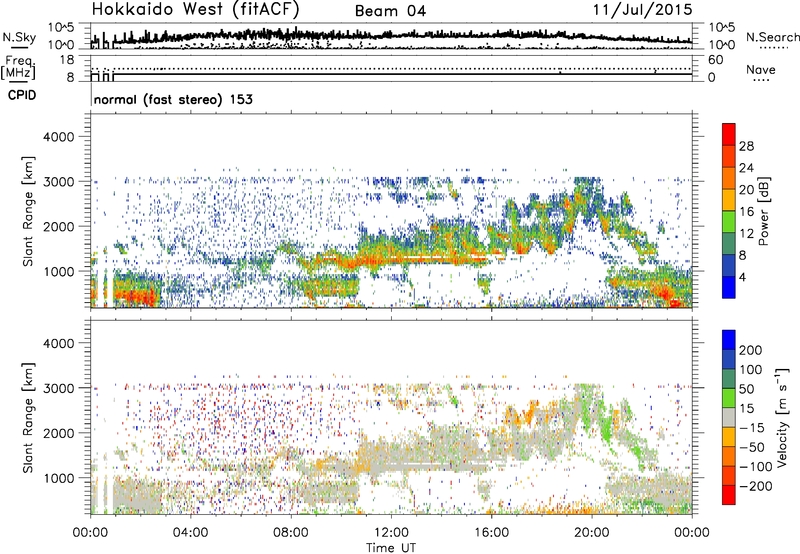Click the "Nave" legend label
800x554 pixels.
click(761, 69)
